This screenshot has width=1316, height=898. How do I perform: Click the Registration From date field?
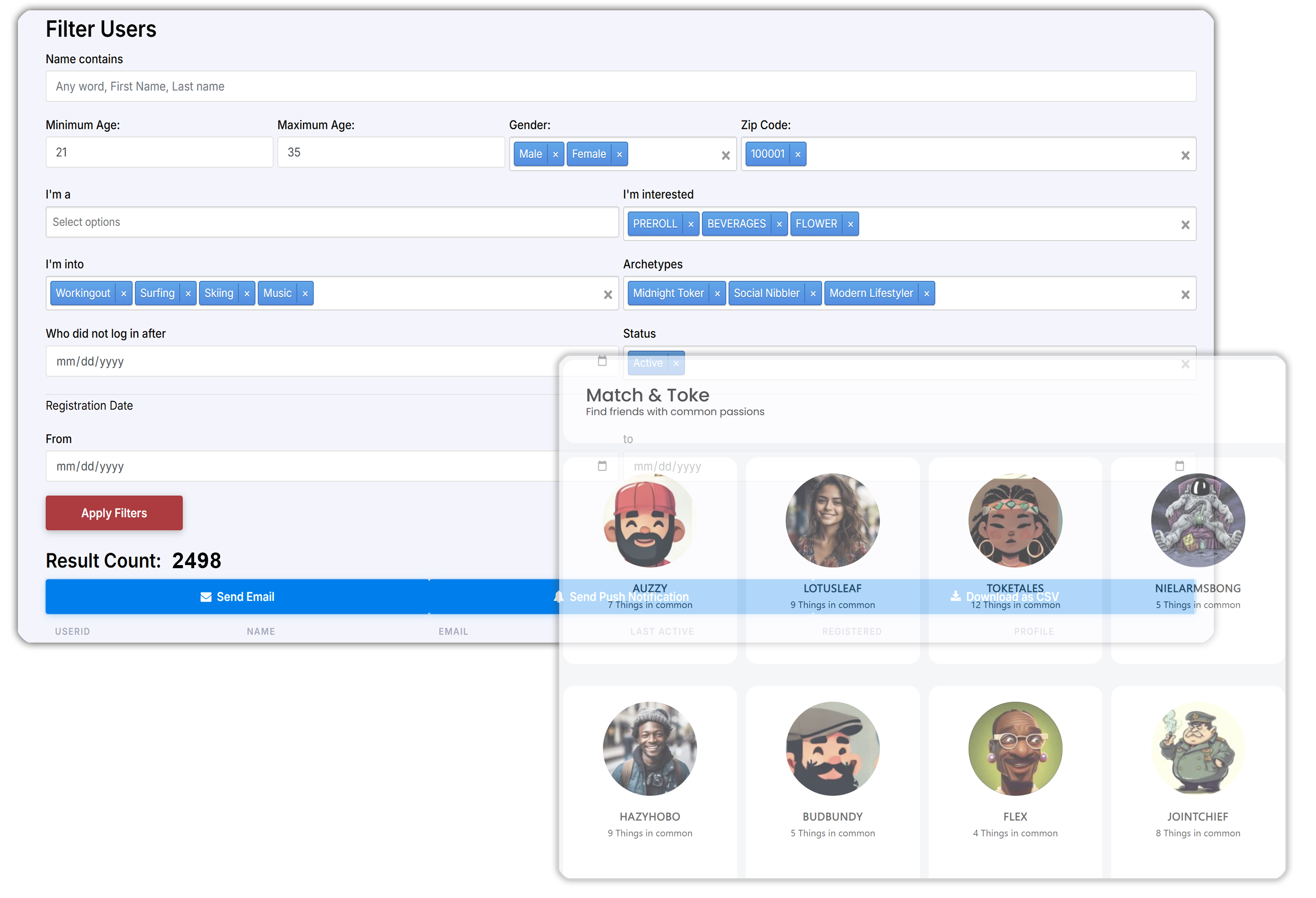(332, 466)
